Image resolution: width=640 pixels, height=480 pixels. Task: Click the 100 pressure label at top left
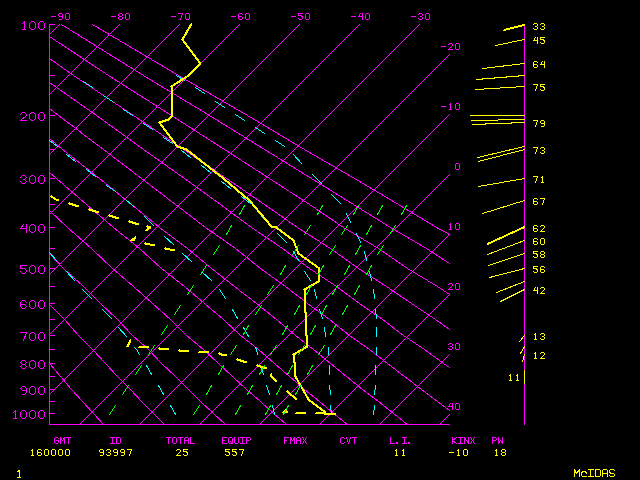[x=32, y=25]
